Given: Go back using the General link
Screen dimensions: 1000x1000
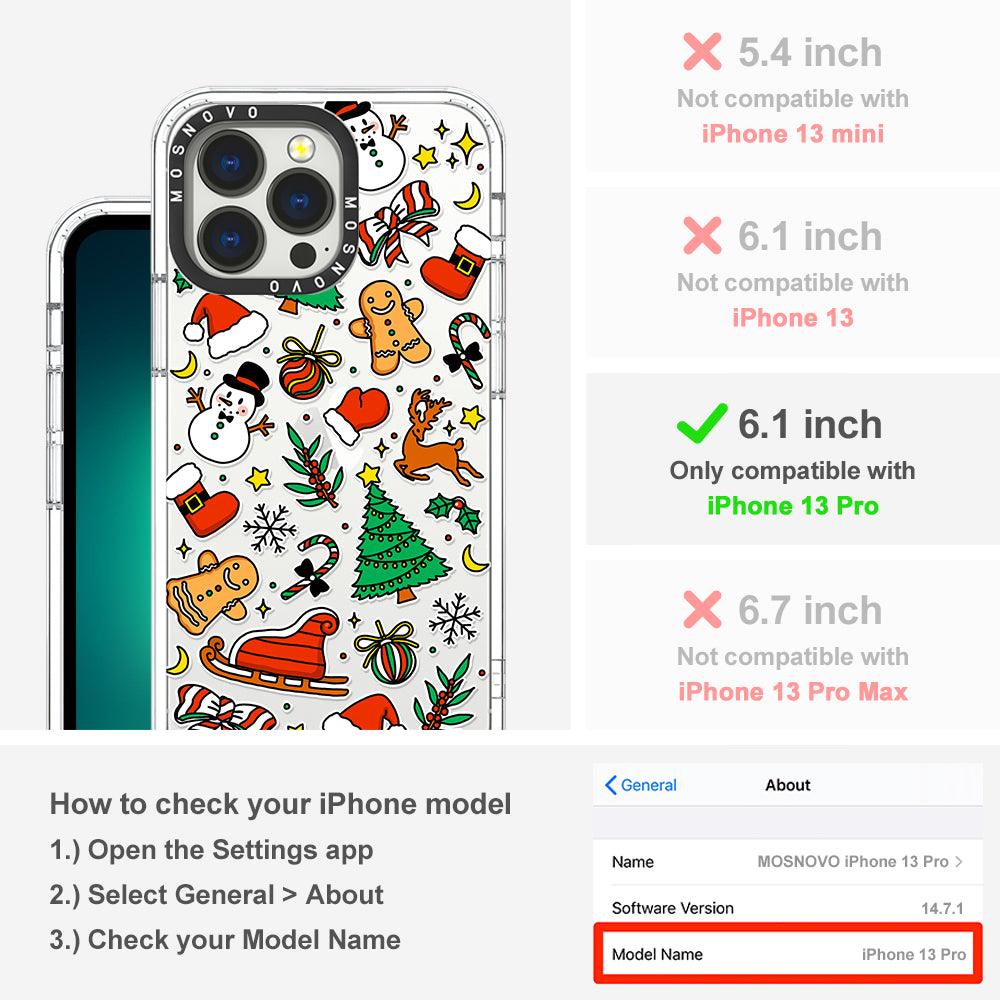Looking at the screenshot, I should pos(641,785).
